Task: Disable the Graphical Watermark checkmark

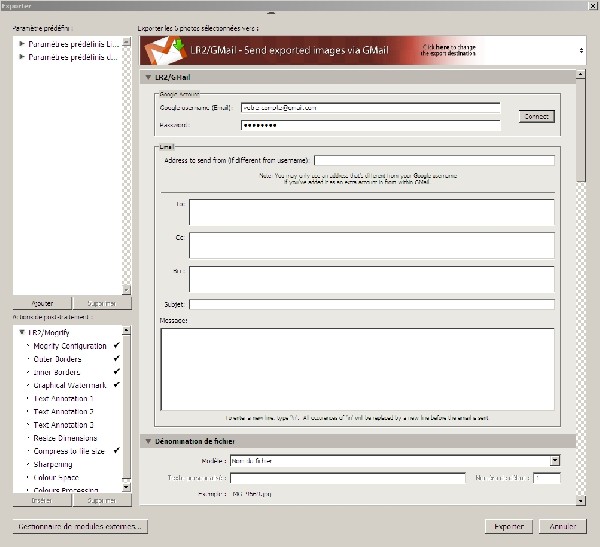Action: click(x=117, y=385)
